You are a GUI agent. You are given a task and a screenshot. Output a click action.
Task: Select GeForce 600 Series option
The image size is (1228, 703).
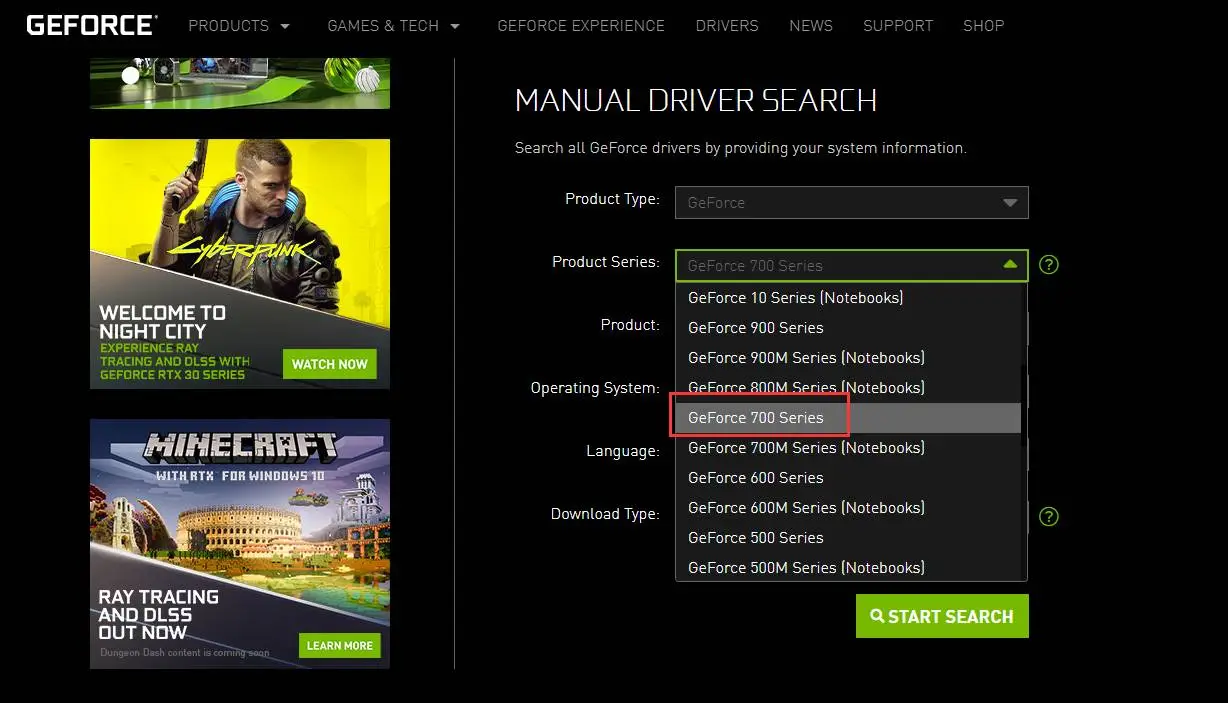[x=848, y=477]
